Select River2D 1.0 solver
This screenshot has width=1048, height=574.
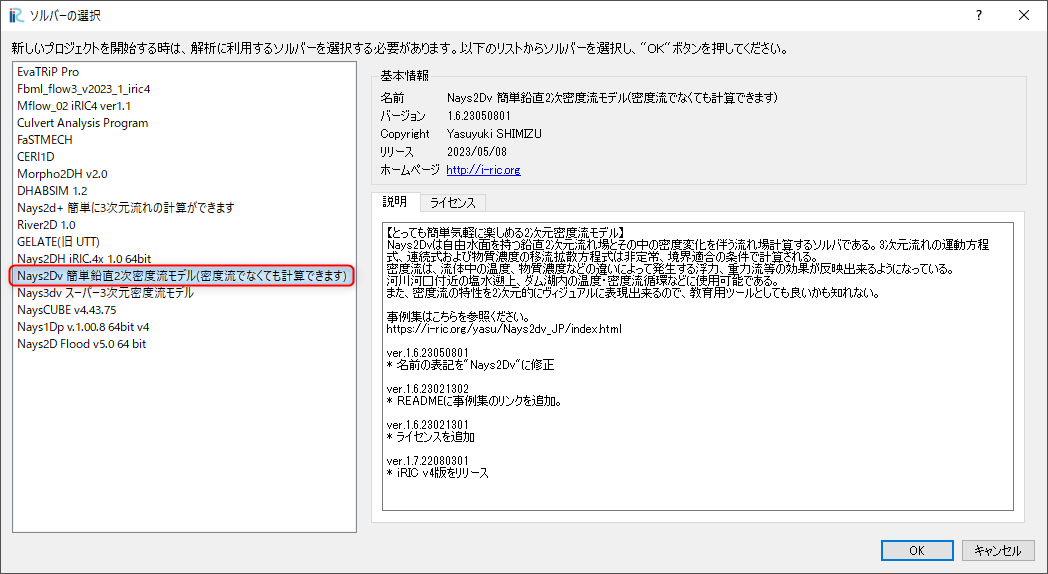point(184,225)
